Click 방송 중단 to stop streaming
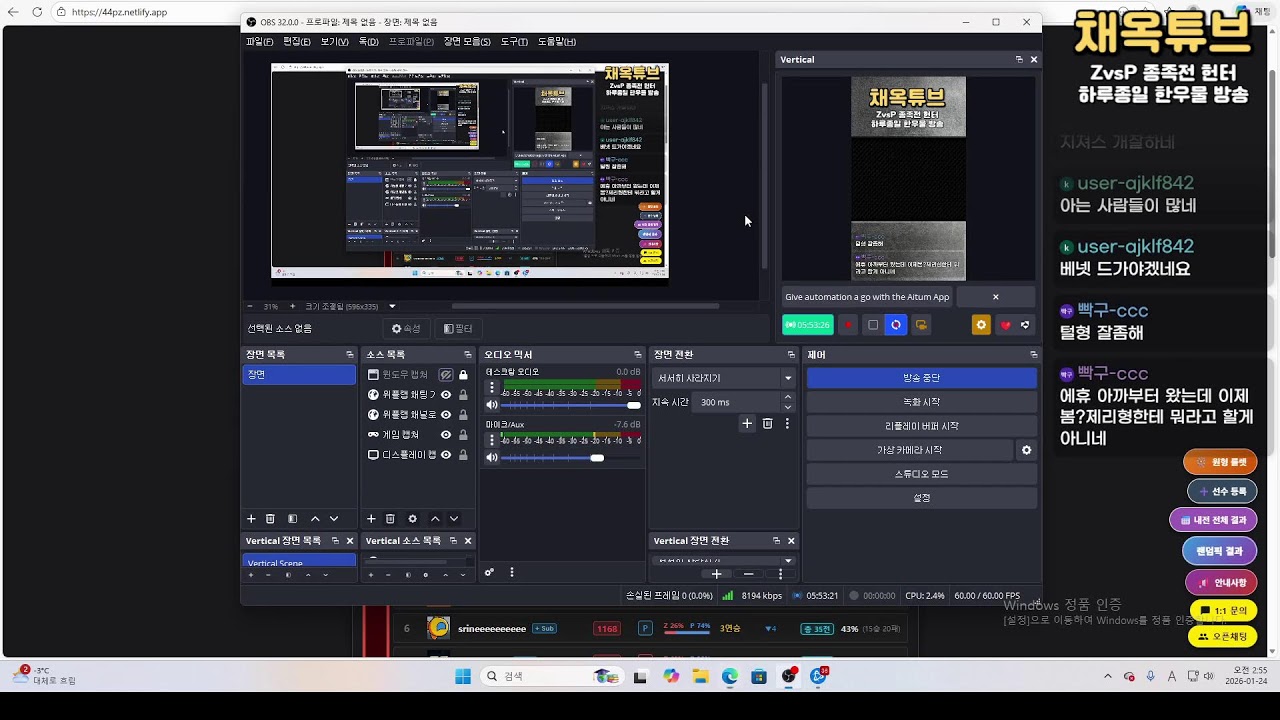 pos(921,378)
